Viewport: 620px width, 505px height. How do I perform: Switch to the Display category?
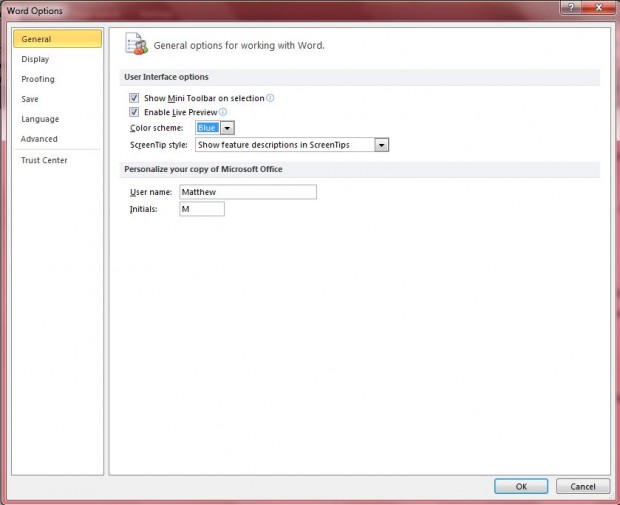(x=35, y=59)
